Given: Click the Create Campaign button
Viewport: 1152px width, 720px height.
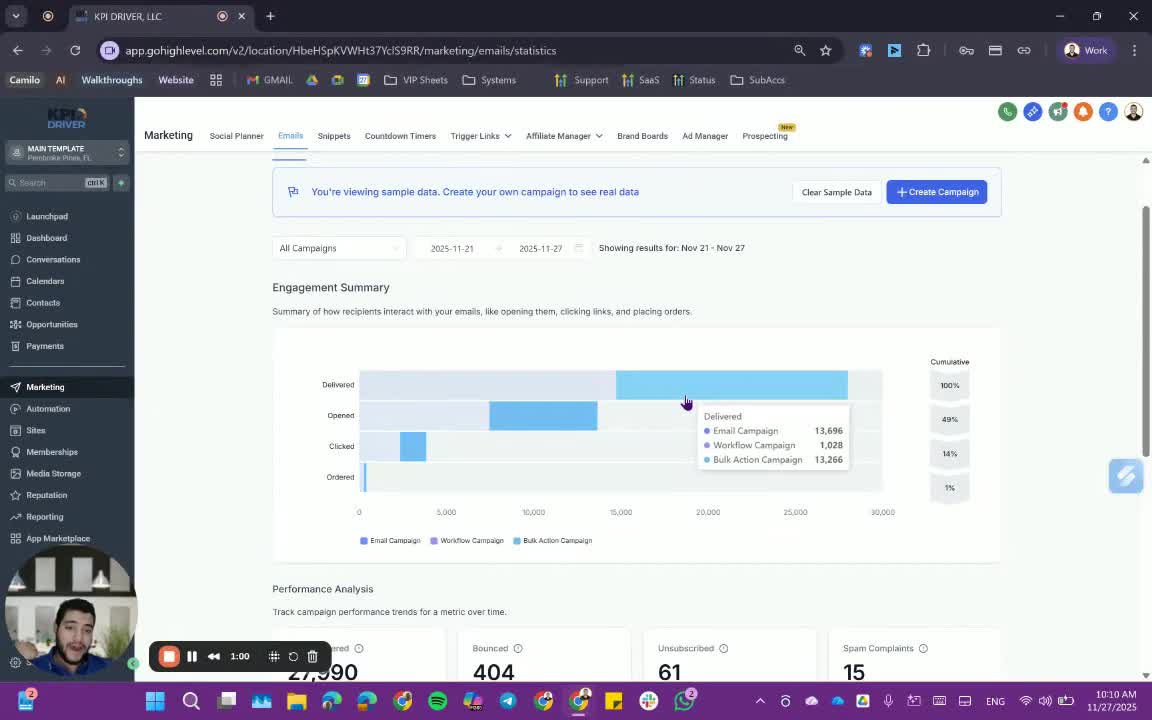Looking at the screenshot, I should coord(937,192).
